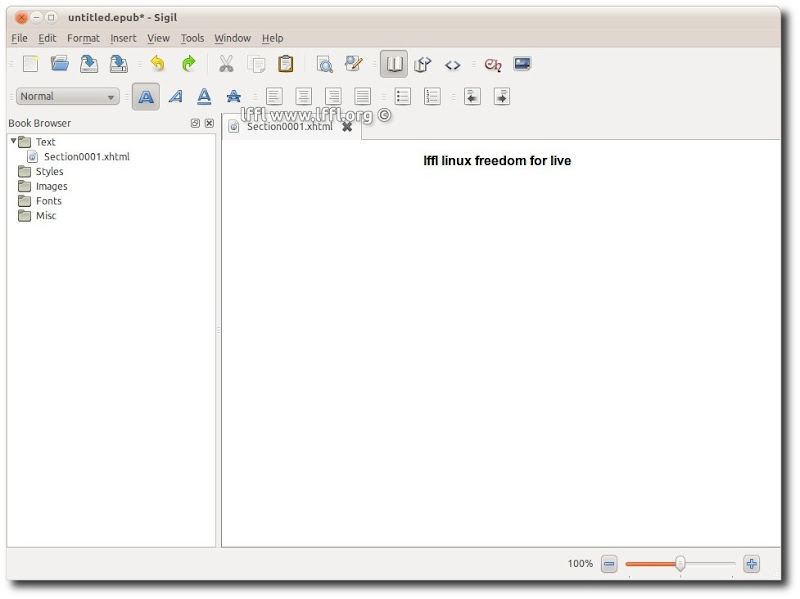Open the Normal paragraph style dropdown
This screenshot has width=800, height=599.
(67, 96)
